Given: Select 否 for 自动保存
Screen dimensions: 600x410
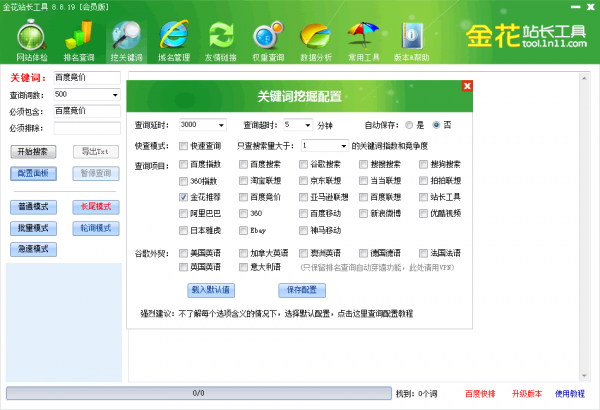Looking at the screenshot, I should coord(436,125).
